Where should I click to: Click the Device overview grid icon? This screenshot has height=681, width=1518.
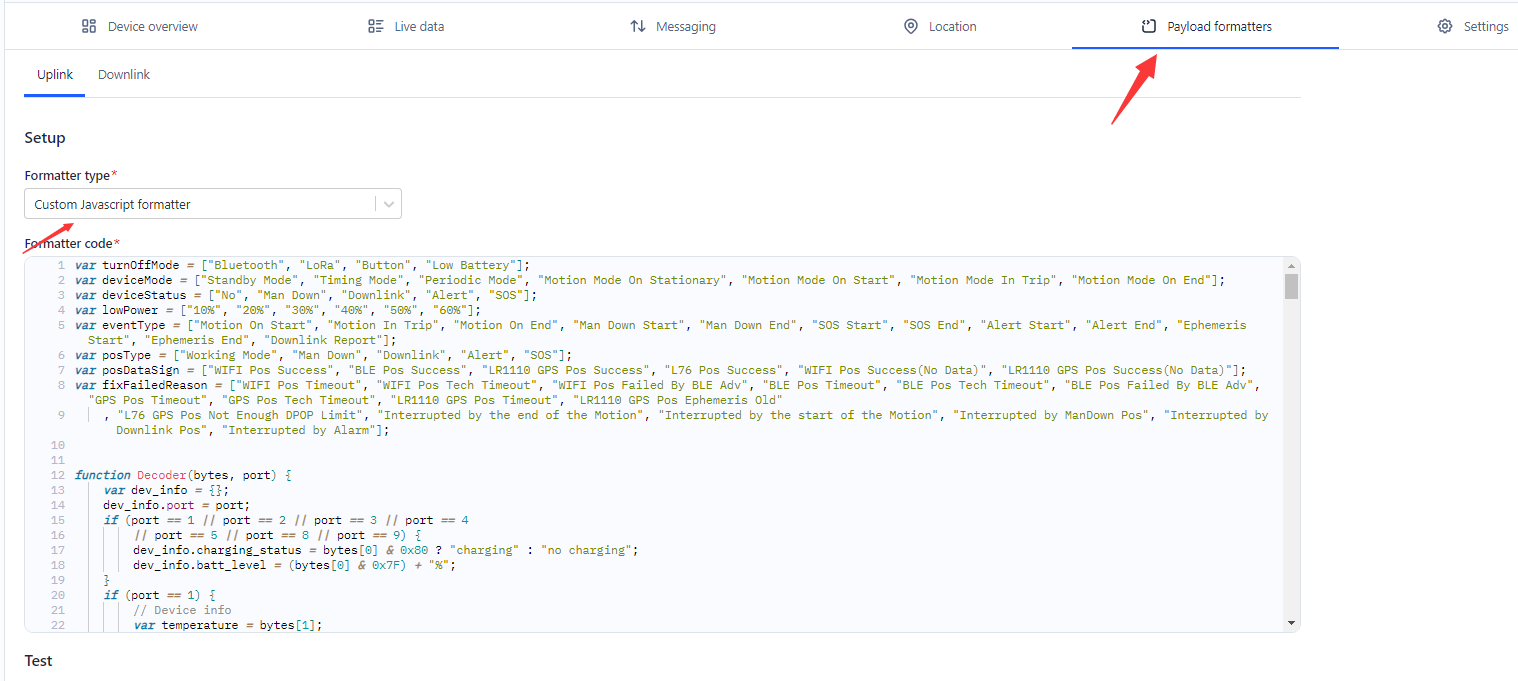(89, 26)
